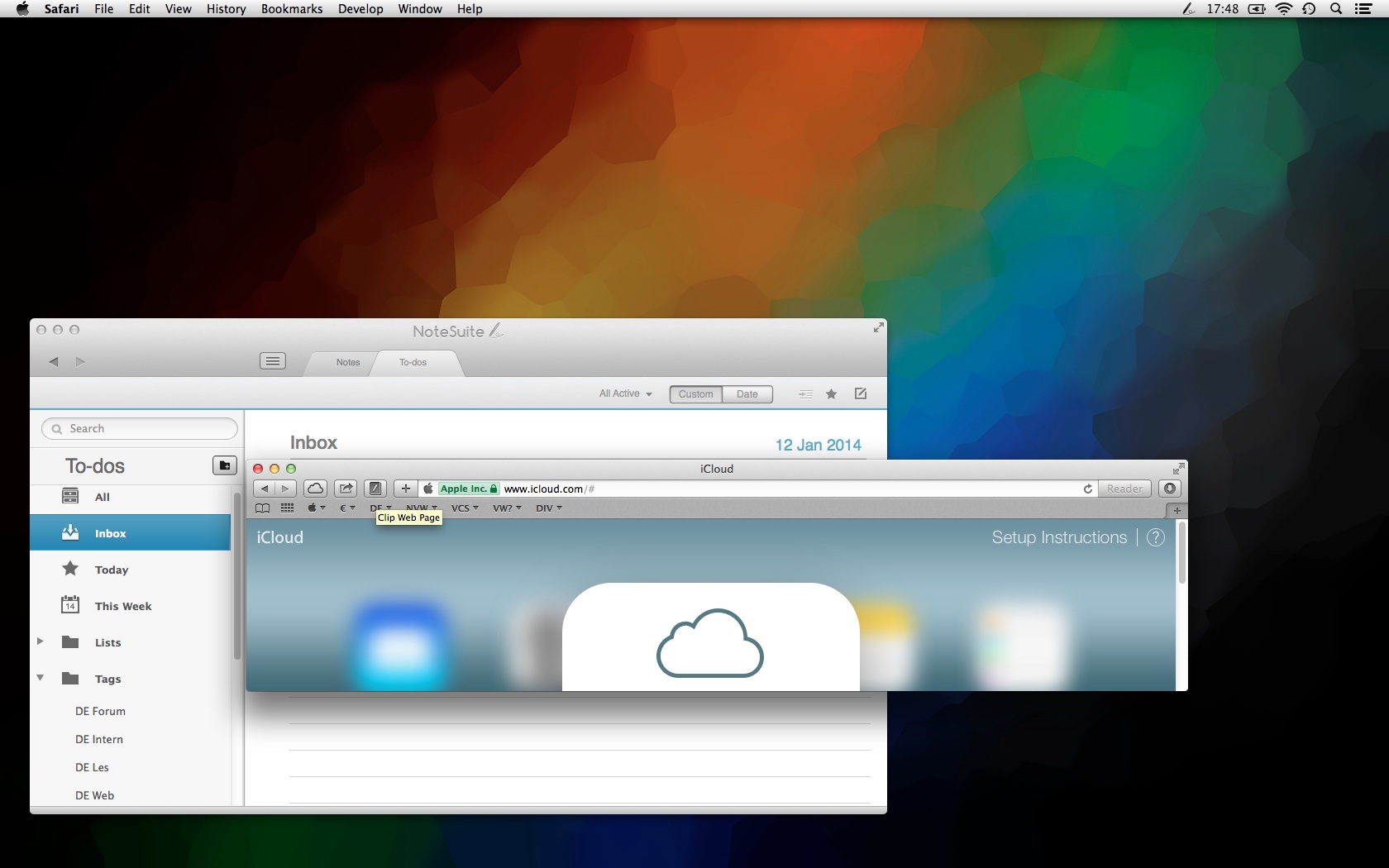Select the Tags folder row
This screenshot has height=868, width=1389.
click(x=130, y=679)
